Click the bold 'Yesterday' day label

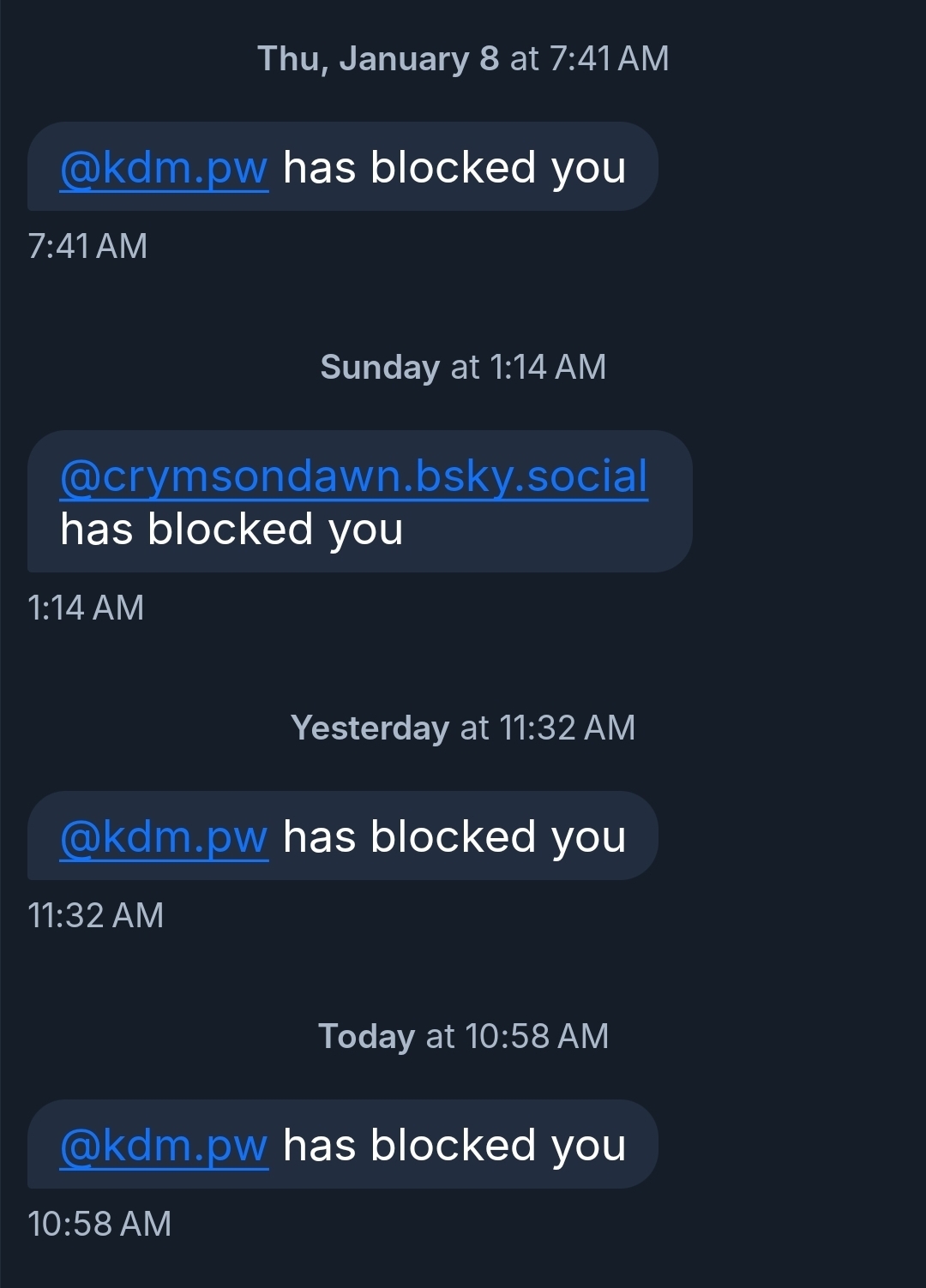(x=370, y=728)
